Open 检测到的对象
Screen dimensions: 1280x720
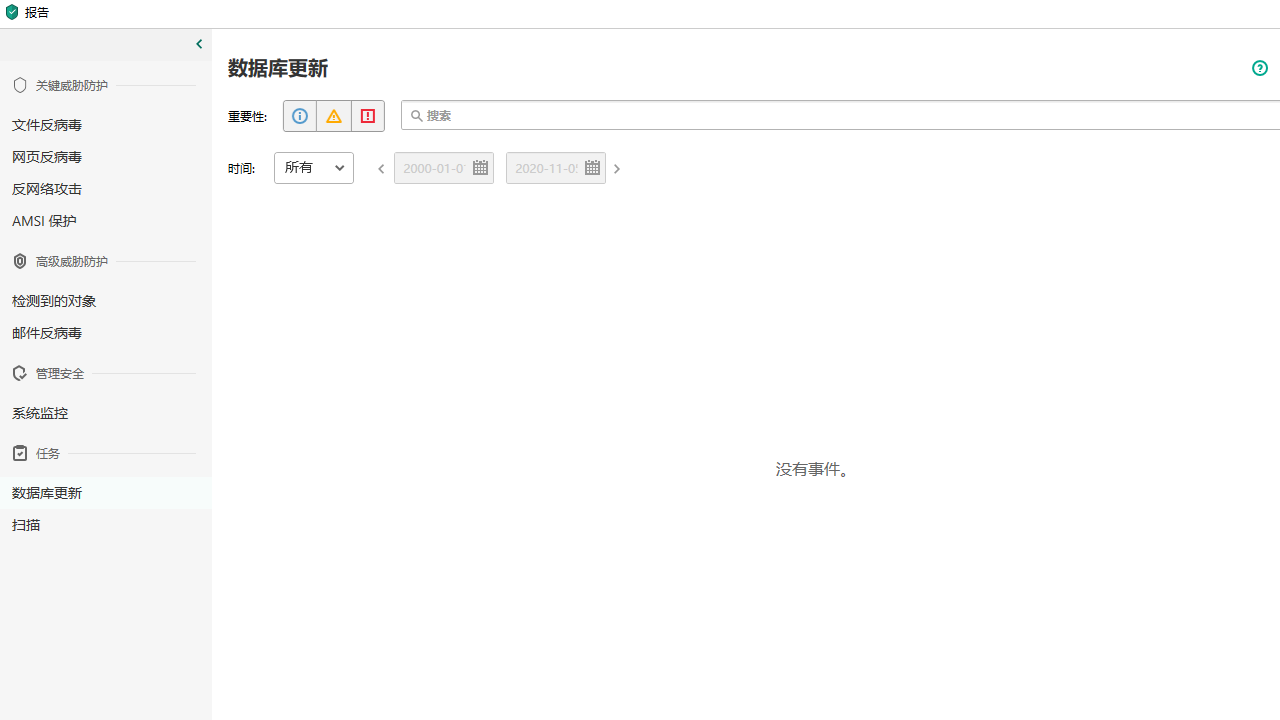tap(53, 301)
